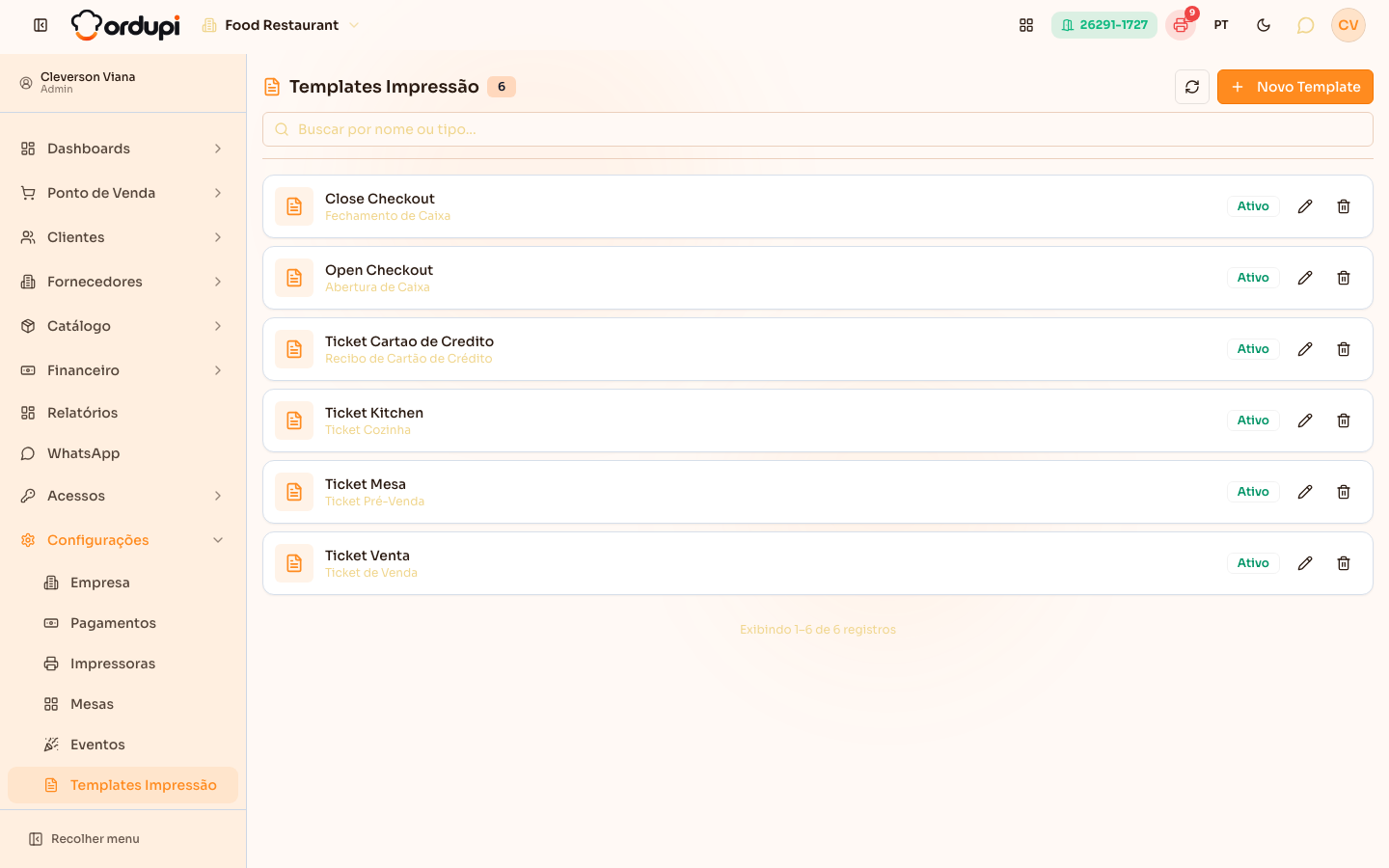Click the 26291-1727 green badge
The width and height of the screenshot is (1389, 868).
[1104, 25]
